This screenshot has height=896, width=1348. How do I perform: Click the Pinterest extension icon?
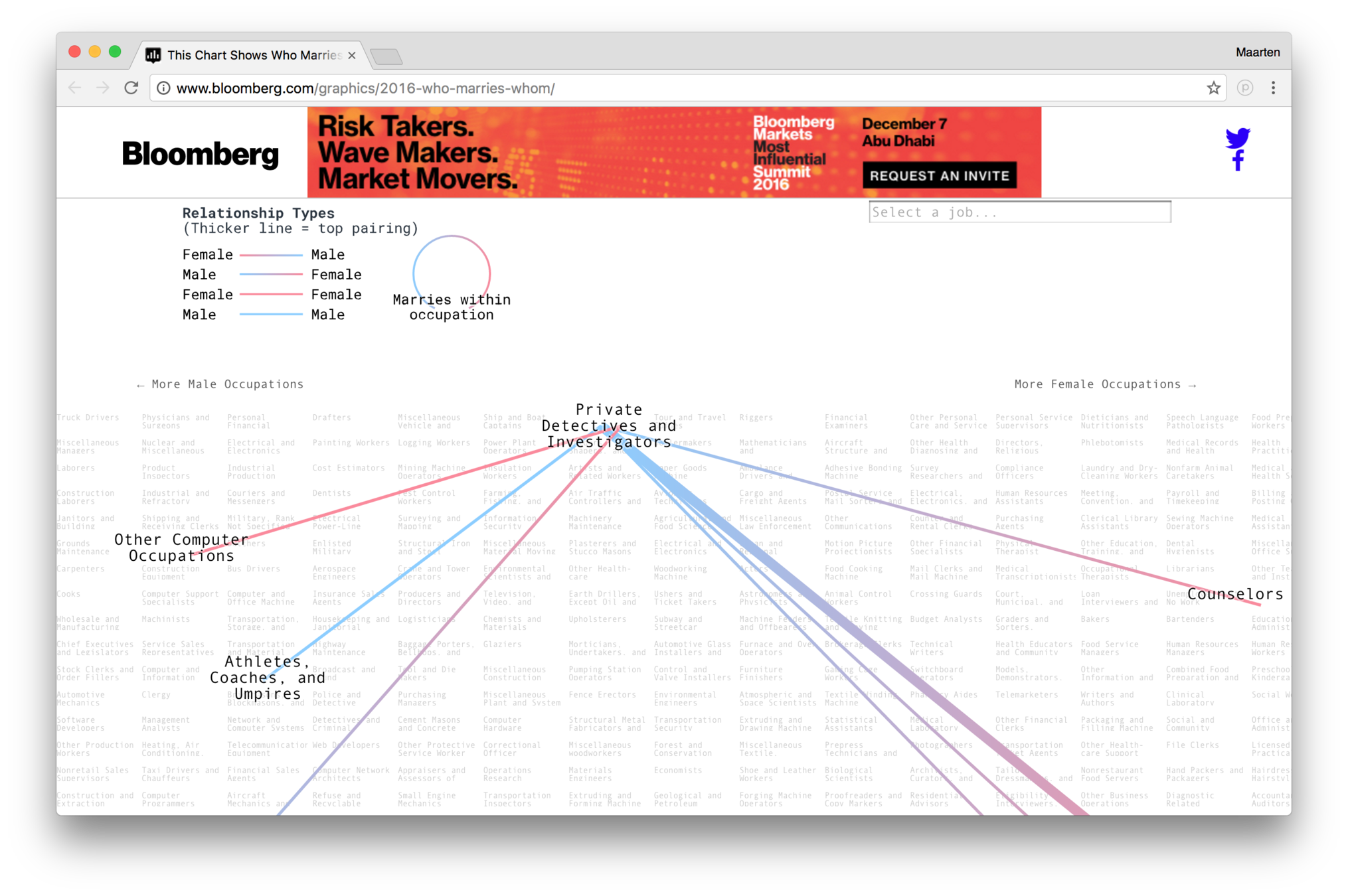pos(1244,88)
